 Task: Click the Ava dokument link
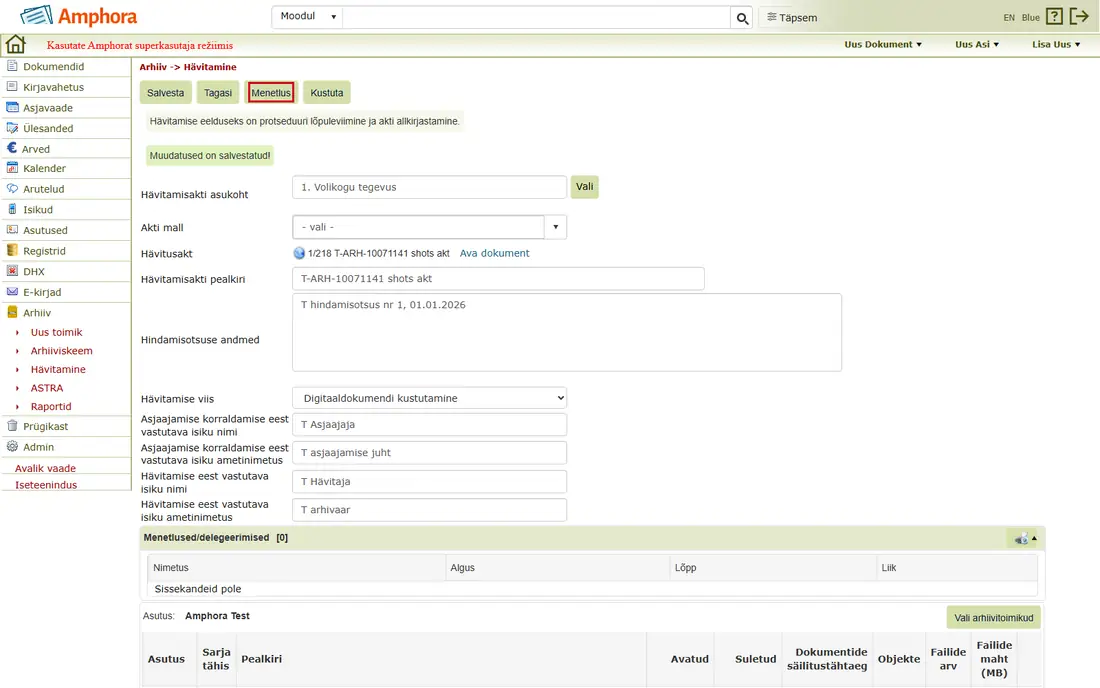495,253
